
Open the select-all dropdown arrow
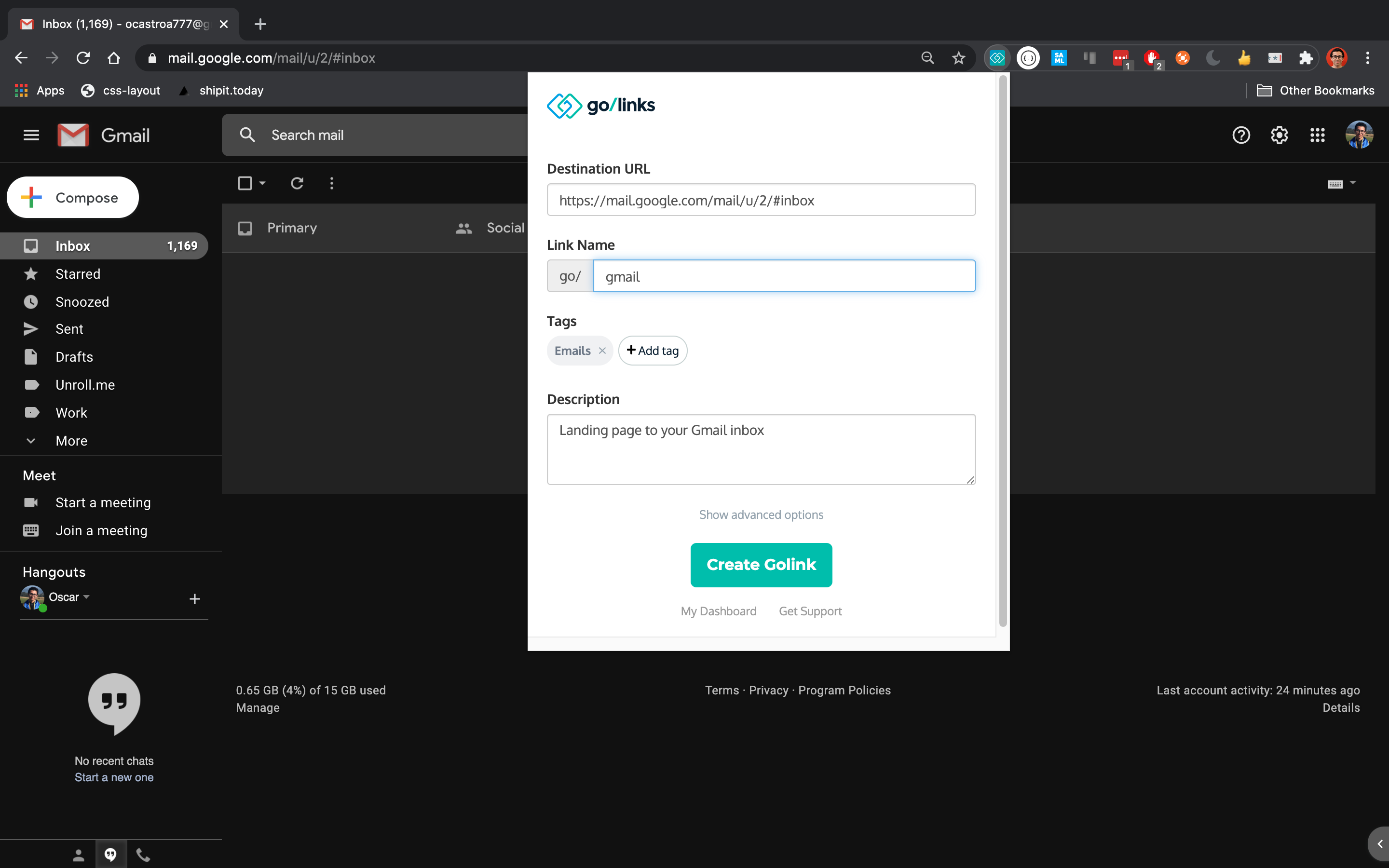click(262, 183)
